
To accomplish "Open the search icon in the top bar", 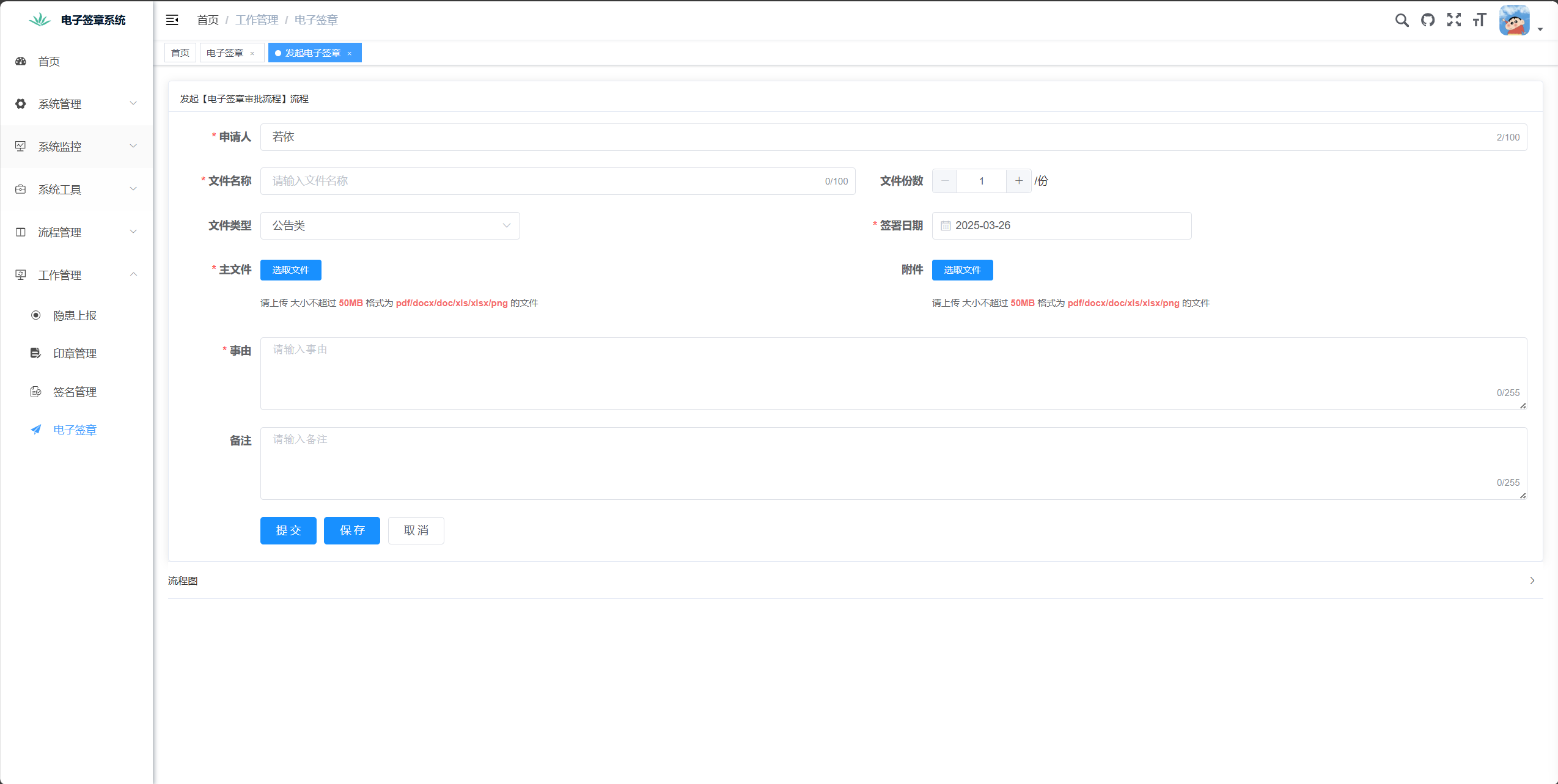I will pos(1402,20).
